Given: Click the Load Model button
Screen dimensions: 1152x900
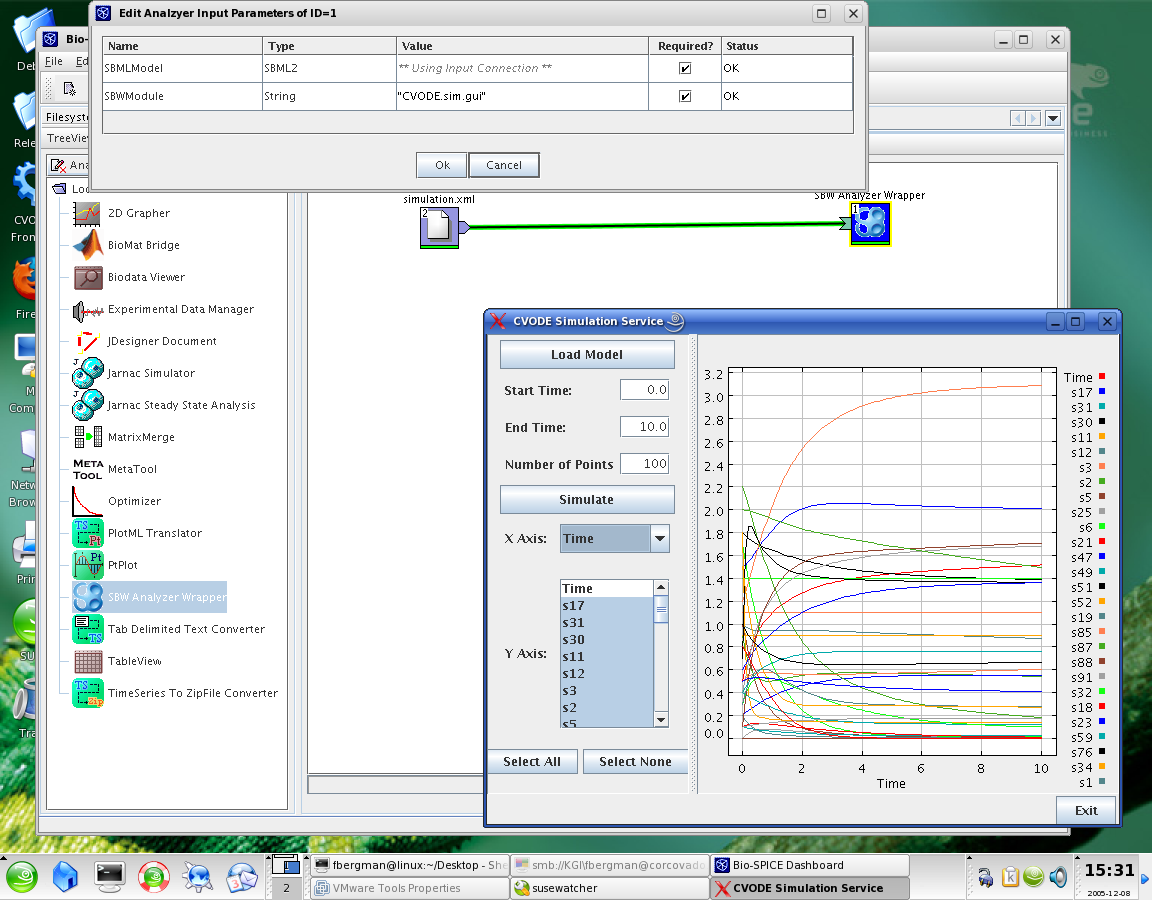Looking at the screenshot, I should tap(587, 354).
